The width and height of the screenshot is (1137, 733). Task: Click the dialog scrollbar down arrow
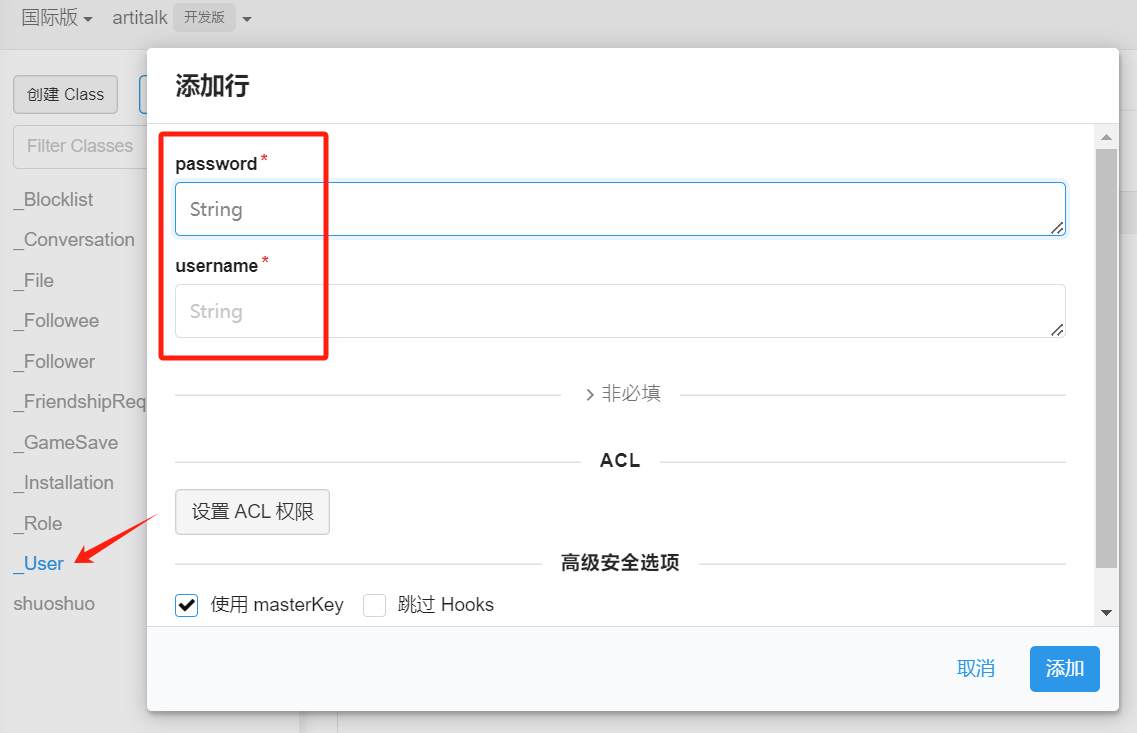click(1106, 612)
